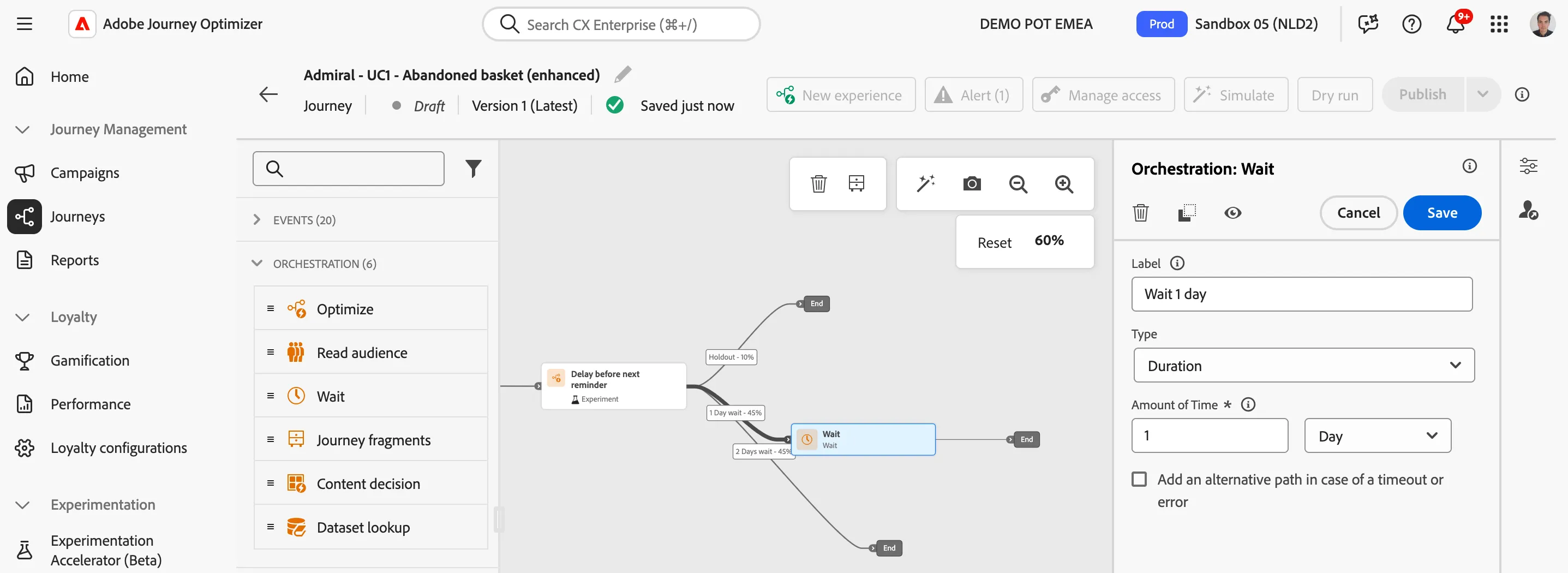Open notifications bell with 9+ badge

[x=1457, y=23]
